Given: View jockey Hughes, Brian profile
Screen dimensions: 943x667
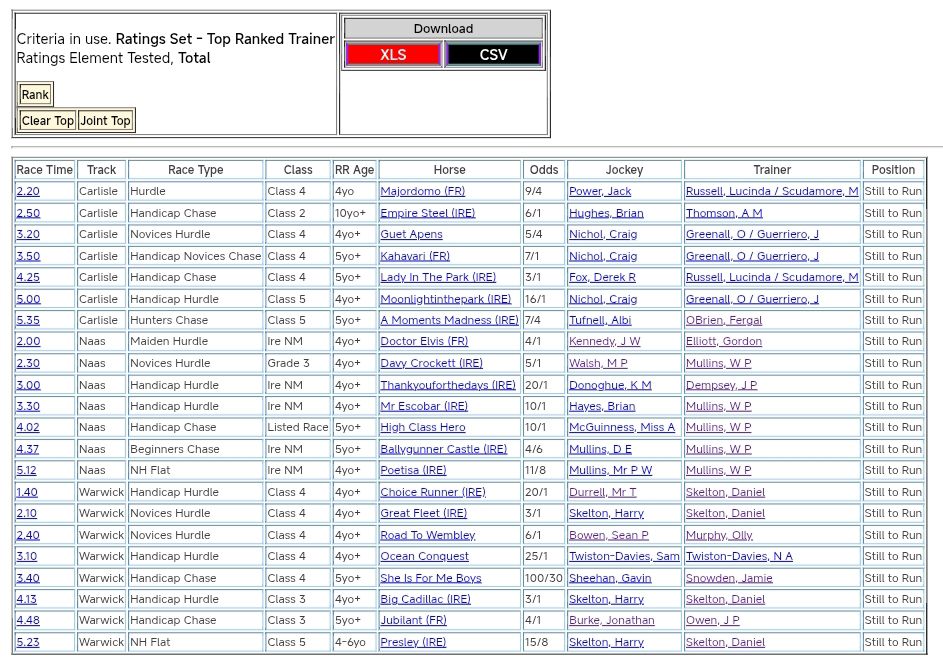Looking at the screenshot, I should coord(605,213).
